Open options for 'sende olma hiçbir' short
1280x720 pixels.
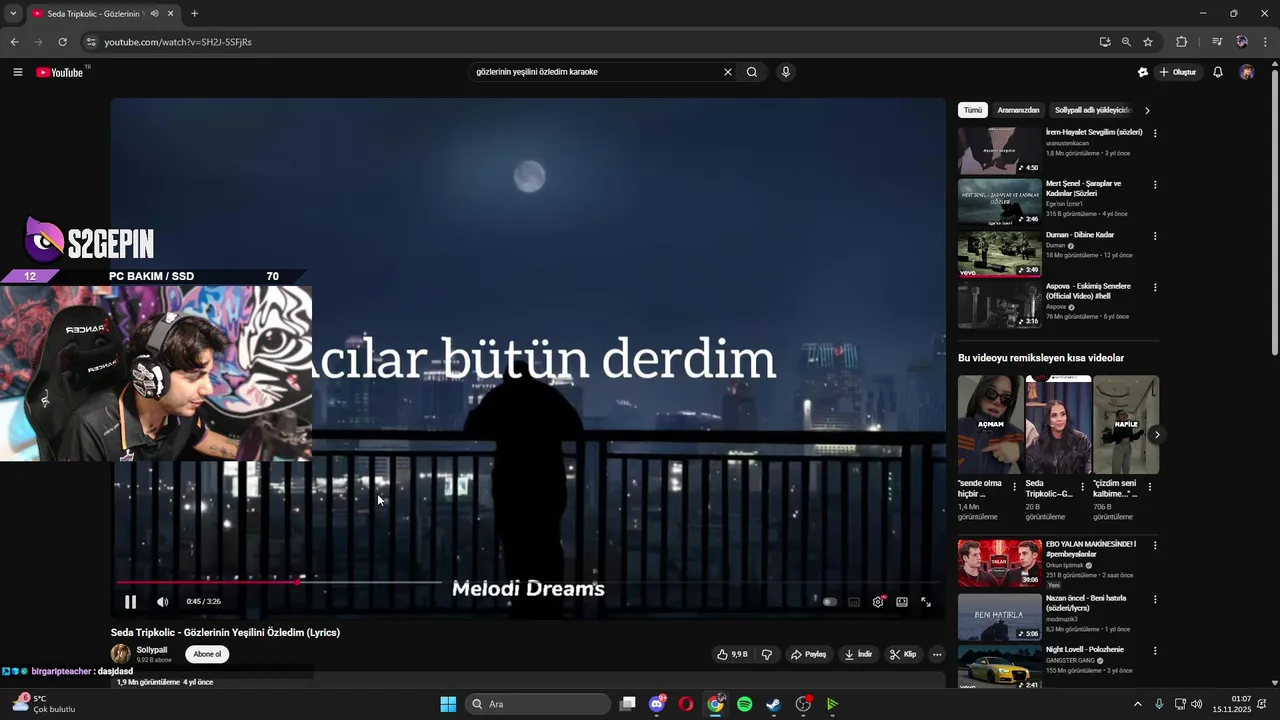(x=1014, y=487)
